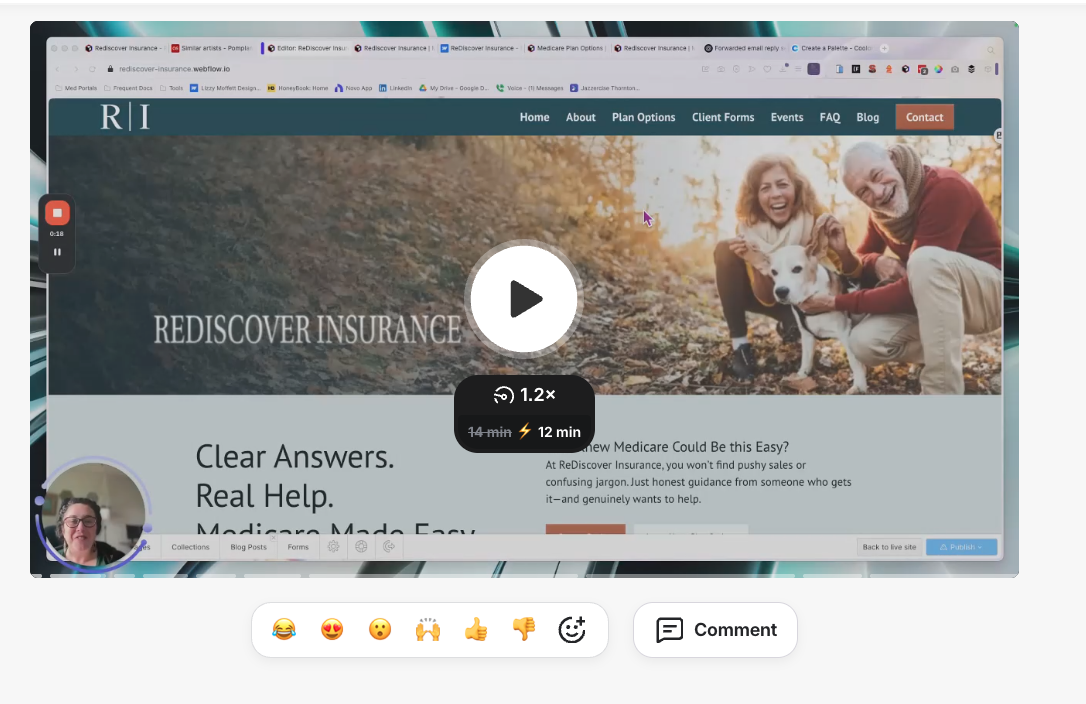Click the settings gear icon in the editor bar
The image size is (1086, 704).
pos(333,547)
